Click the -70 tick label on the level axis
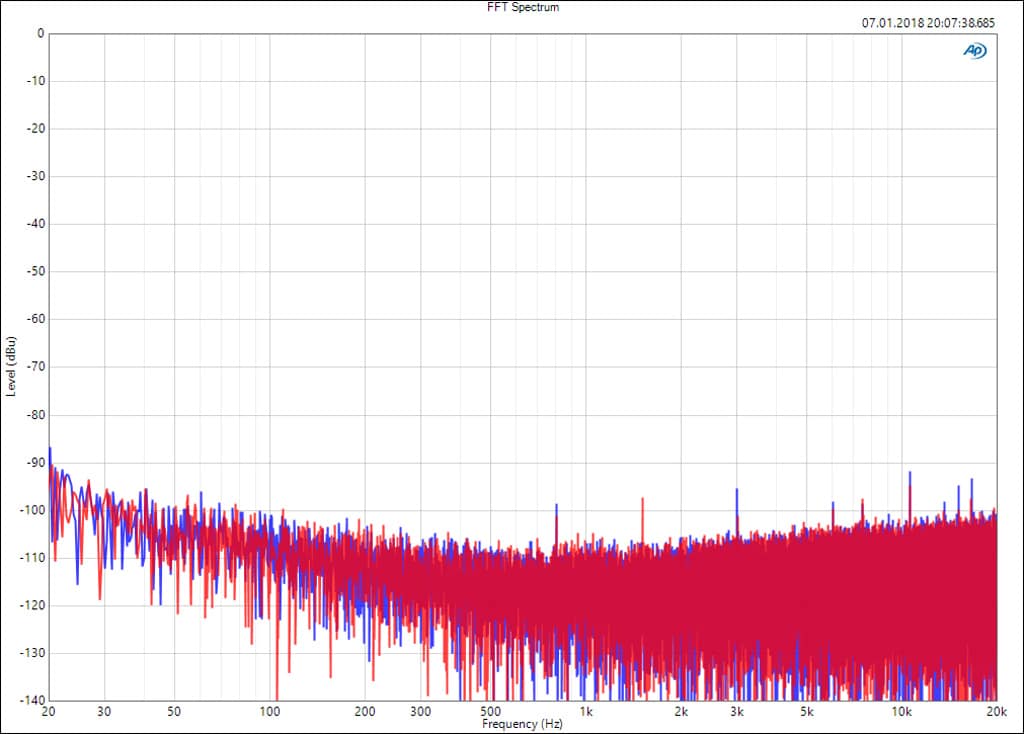The width and height of the screenshot is (1024, 734). point(34,367)
